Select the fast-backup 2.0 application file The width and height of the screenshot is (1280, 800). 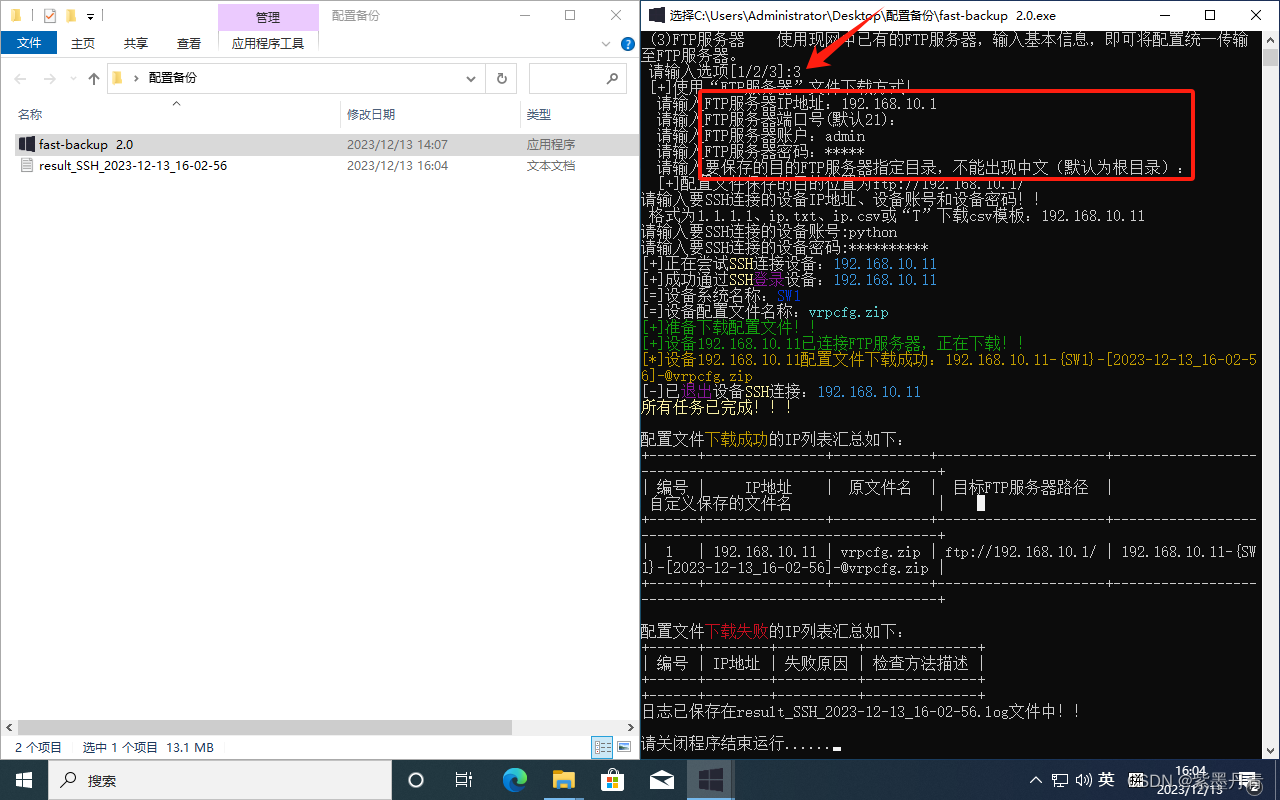[327, 145]
